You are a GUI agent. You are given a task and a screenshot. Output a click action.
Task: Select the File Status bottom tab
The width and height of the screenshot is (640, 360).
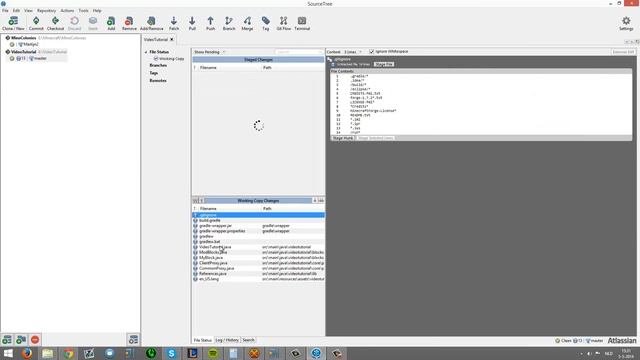pos(202,340)
